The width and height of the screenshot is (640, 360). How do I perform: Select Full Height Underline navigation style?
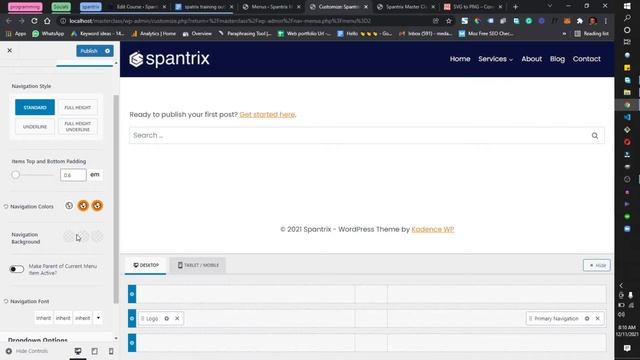[78, 127]
